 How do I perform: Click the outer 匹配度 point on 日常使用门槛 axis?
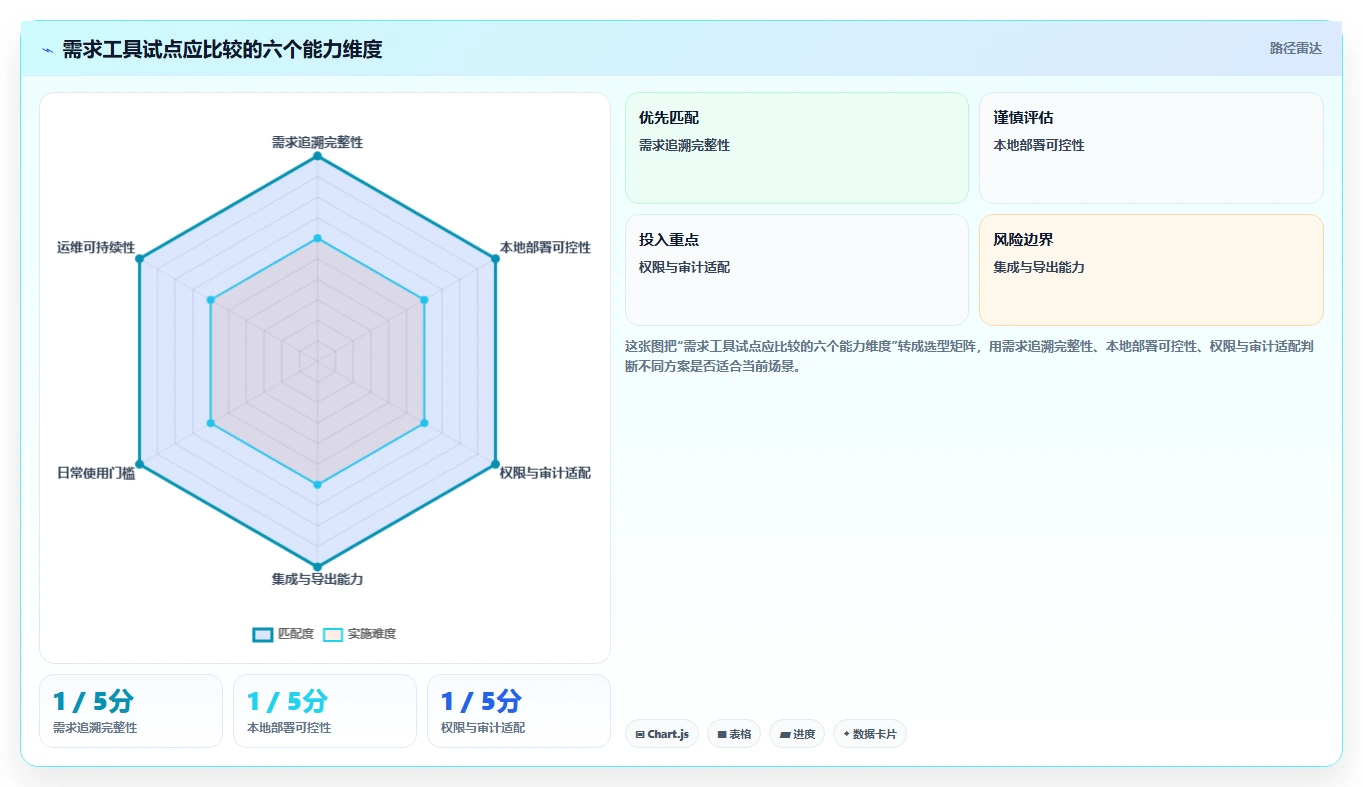139,464
